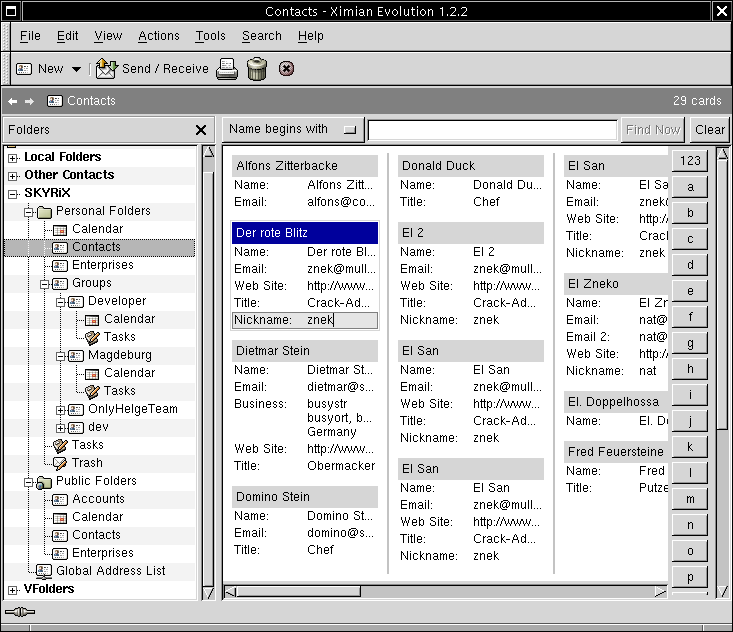The height and width of the screenshot is (632, 733).
Task: Open the dropdown arrow beside New
Action: pos(76,69)
